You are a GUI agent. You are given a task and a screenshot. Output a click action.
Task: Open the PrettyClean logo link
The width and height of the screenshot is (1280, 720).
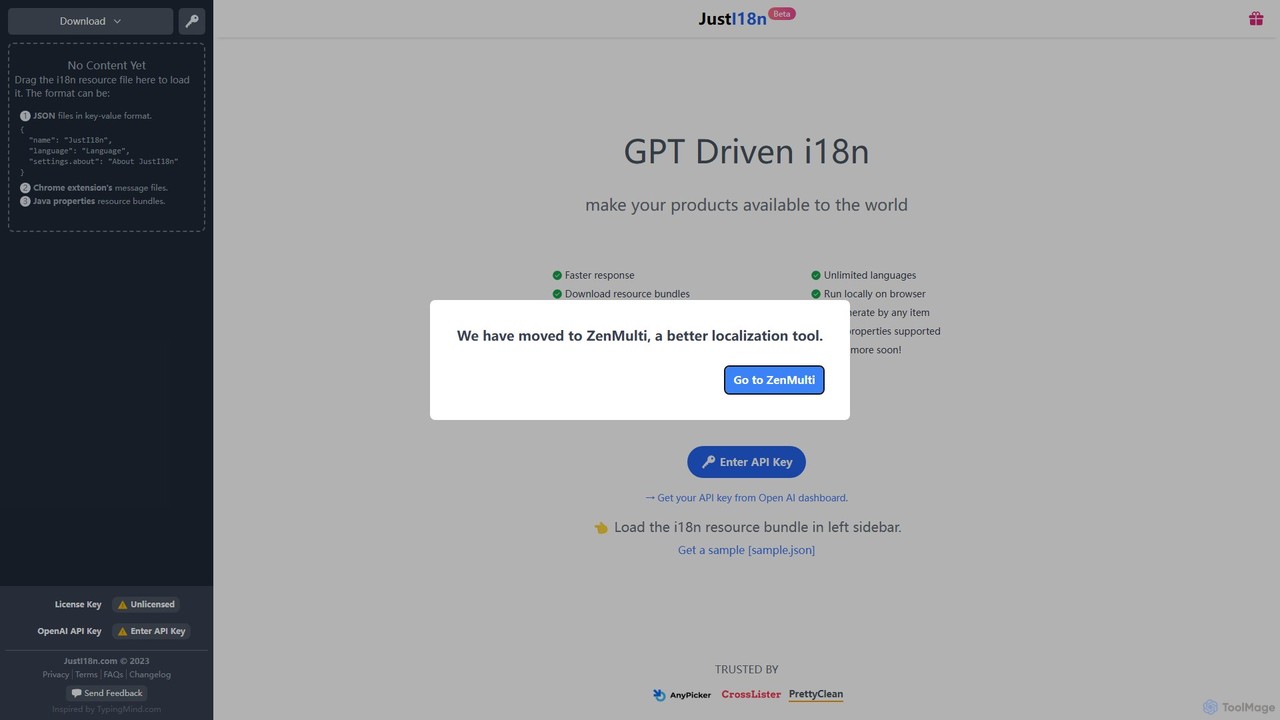click(816, 695)
